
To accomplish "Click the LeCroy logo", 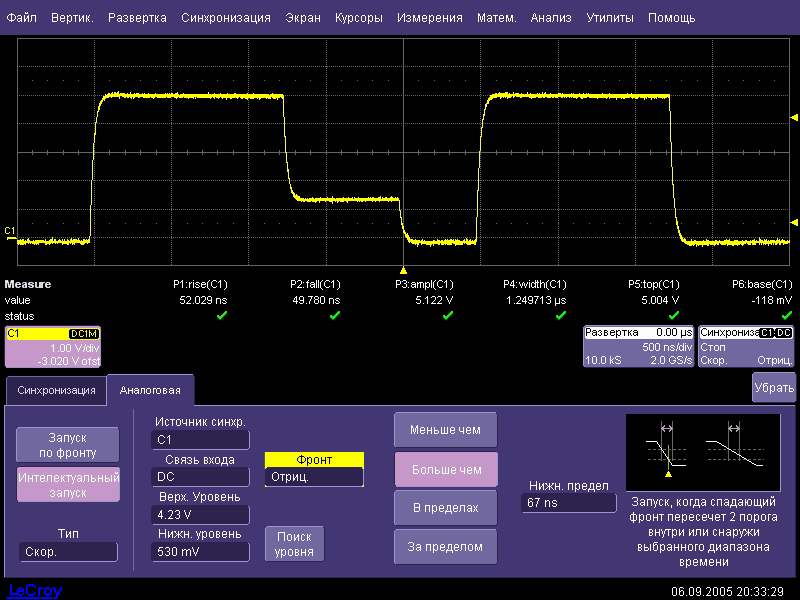I will point(34,591).
